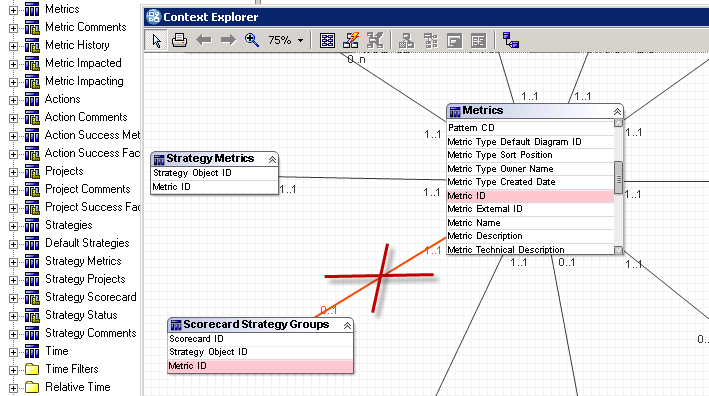The image size is (709, 396).
Task: Expand the Metrics tree node
Action: click(x=13, y=10)
